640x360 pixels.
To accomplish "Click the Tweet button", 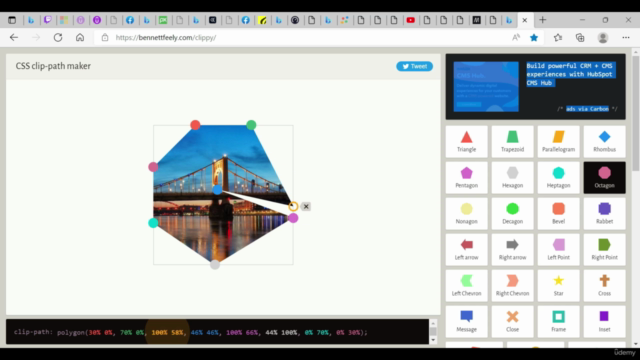I will (414, 66).
